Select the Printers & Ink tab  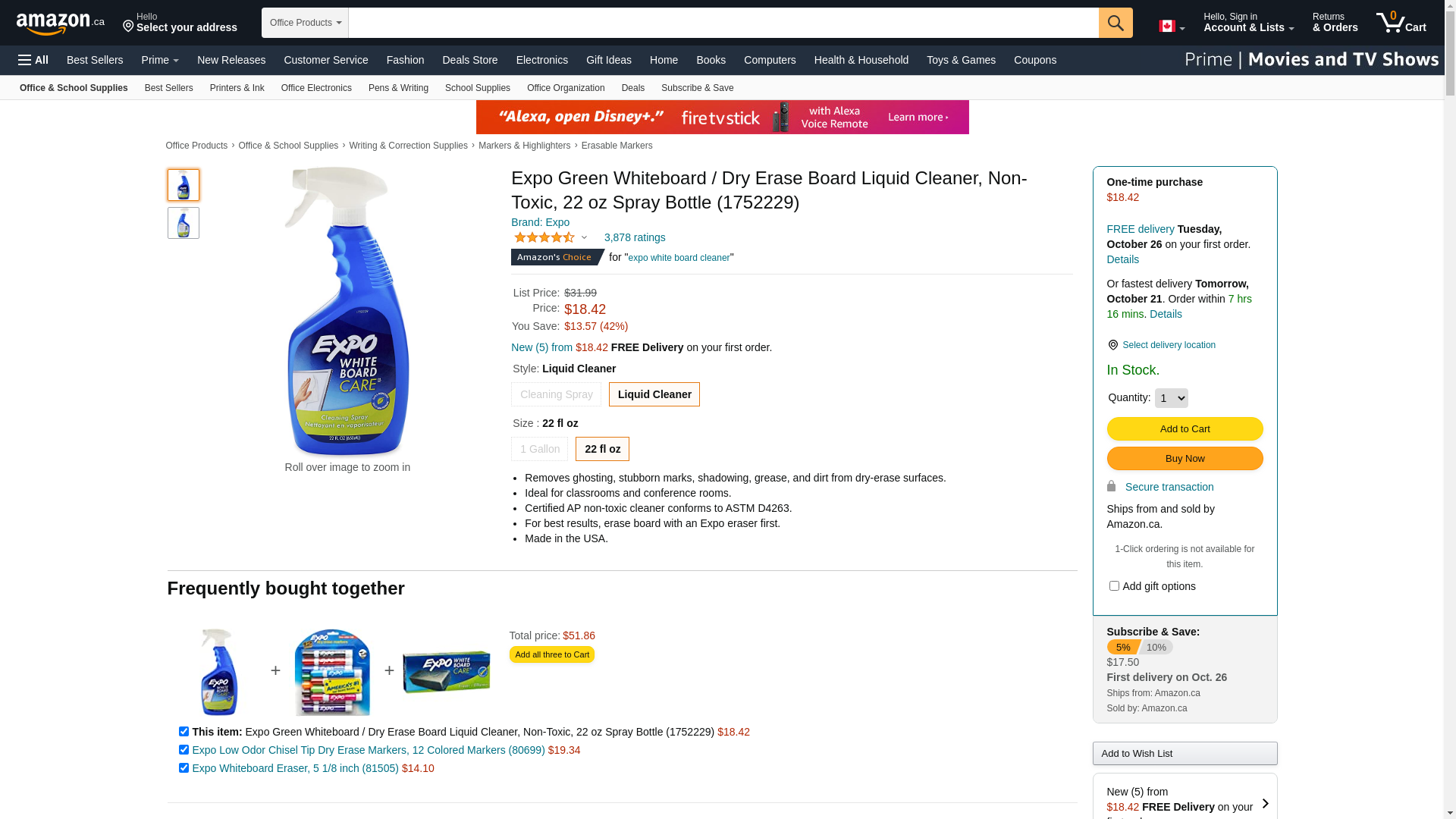[237, 88]
